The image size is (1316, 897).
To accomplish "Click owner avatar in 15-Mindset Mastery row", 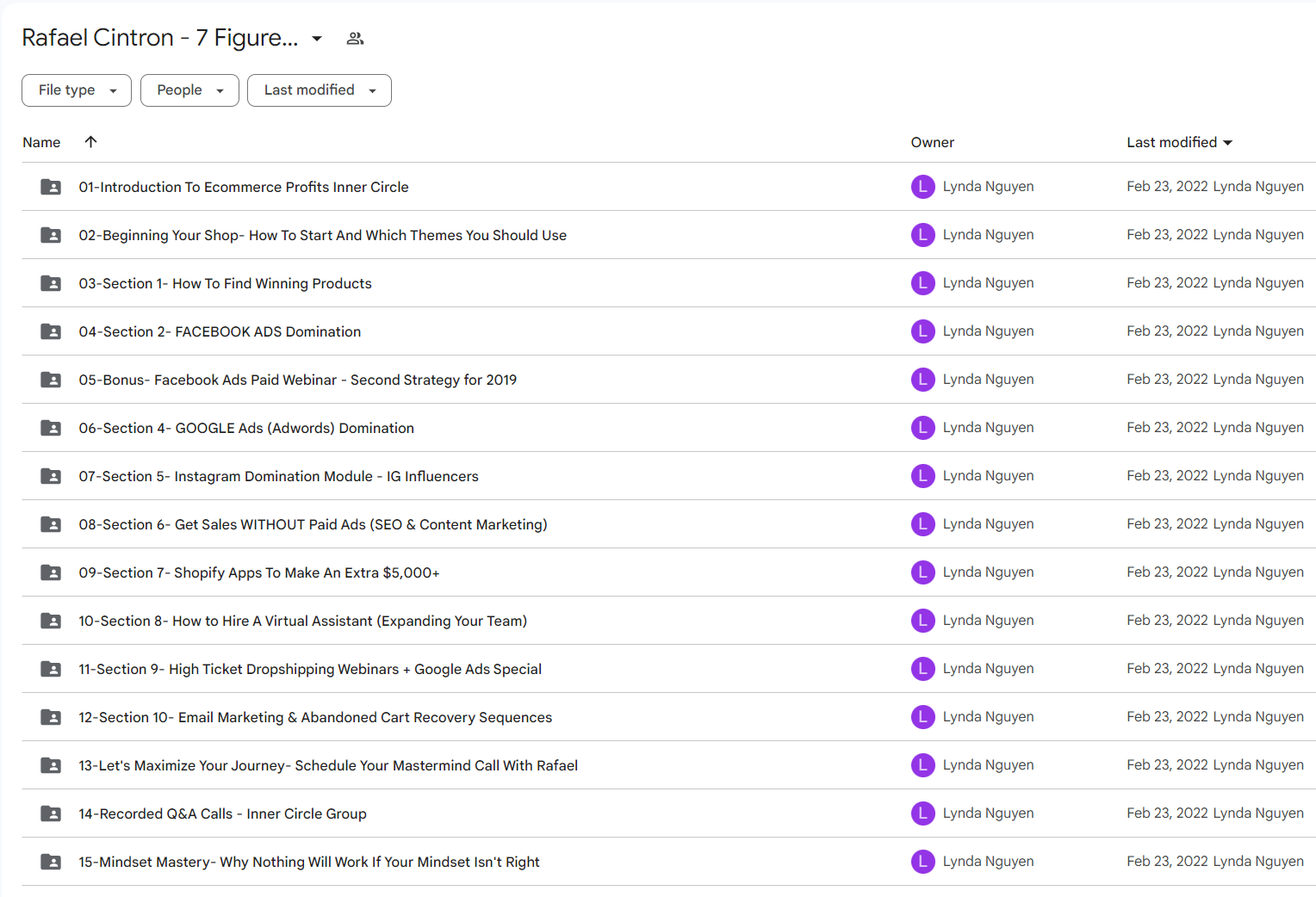I will pos(923,862).
